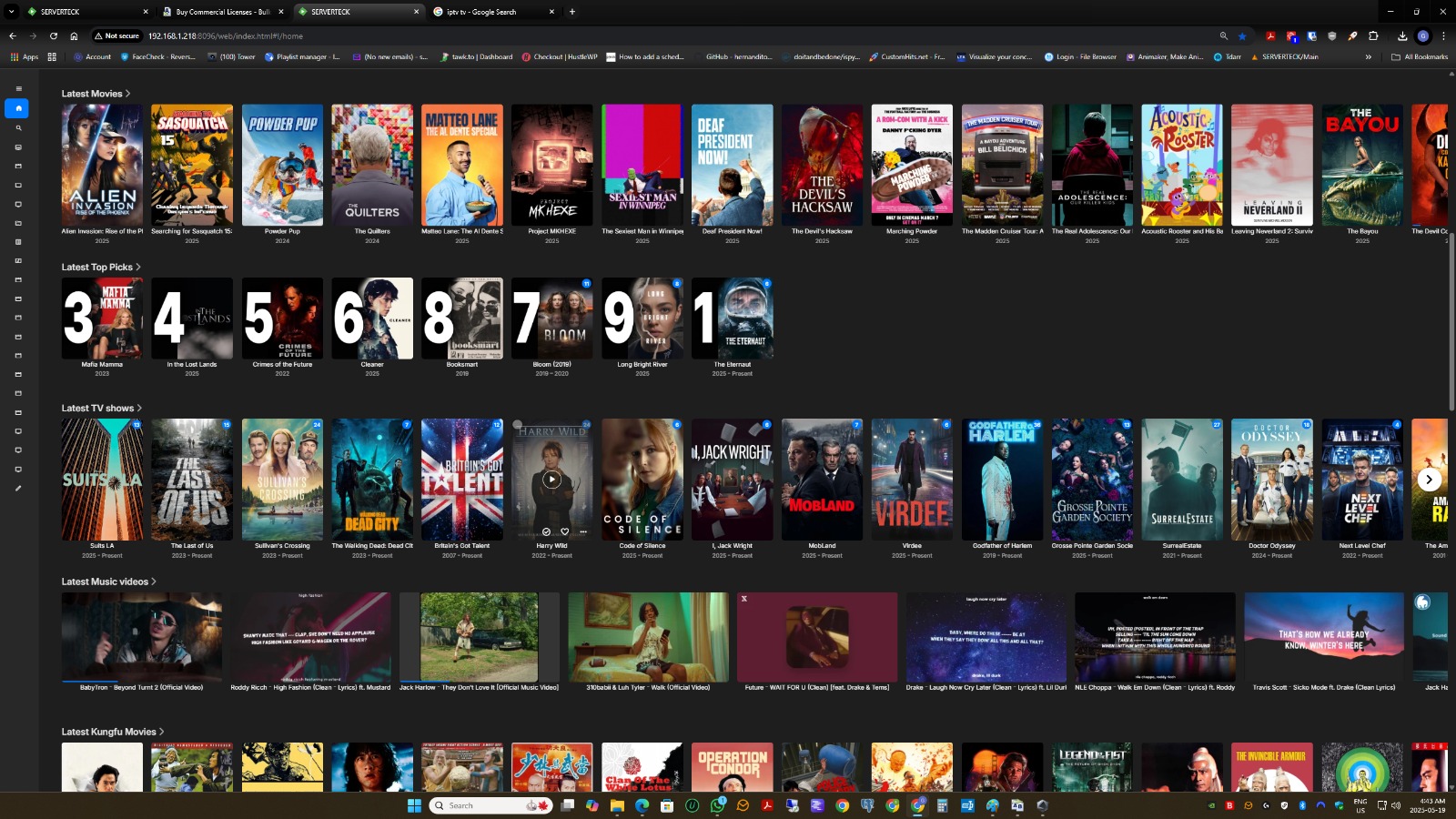Click the browser back arrow
This screenshot has width=1456, height=819.
(13, 35)
